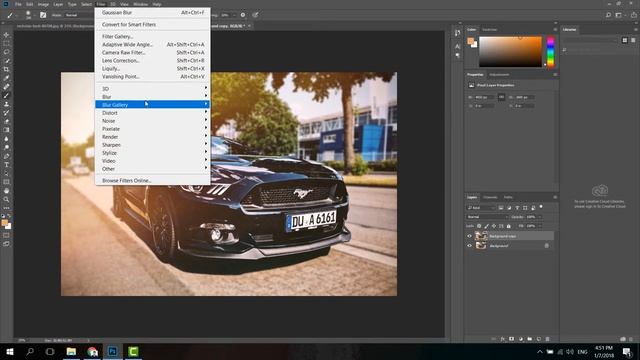Hide the Background copy layer
The height and width of the screenshot is (360, 640).
point(469,236)
